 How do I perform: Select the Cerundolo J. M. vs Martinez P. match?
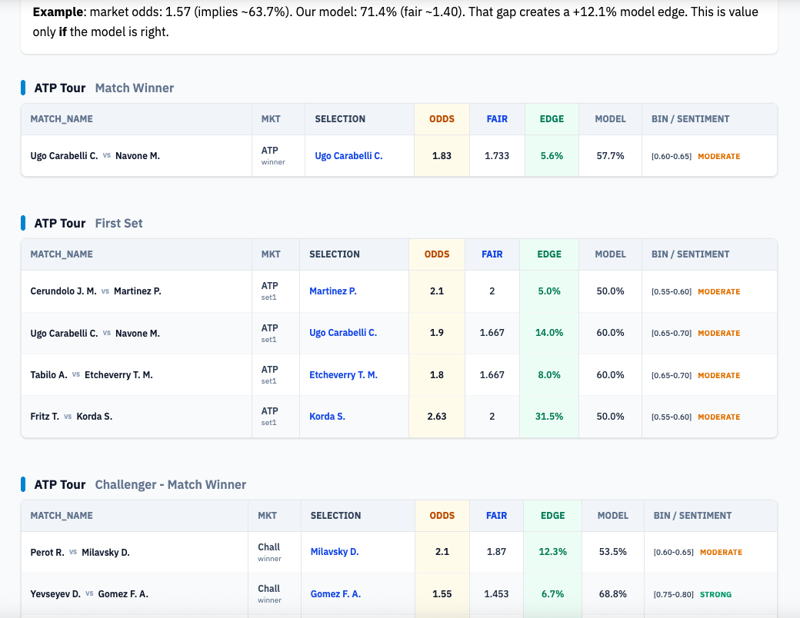pyautogui.click(x=95, y=291)
